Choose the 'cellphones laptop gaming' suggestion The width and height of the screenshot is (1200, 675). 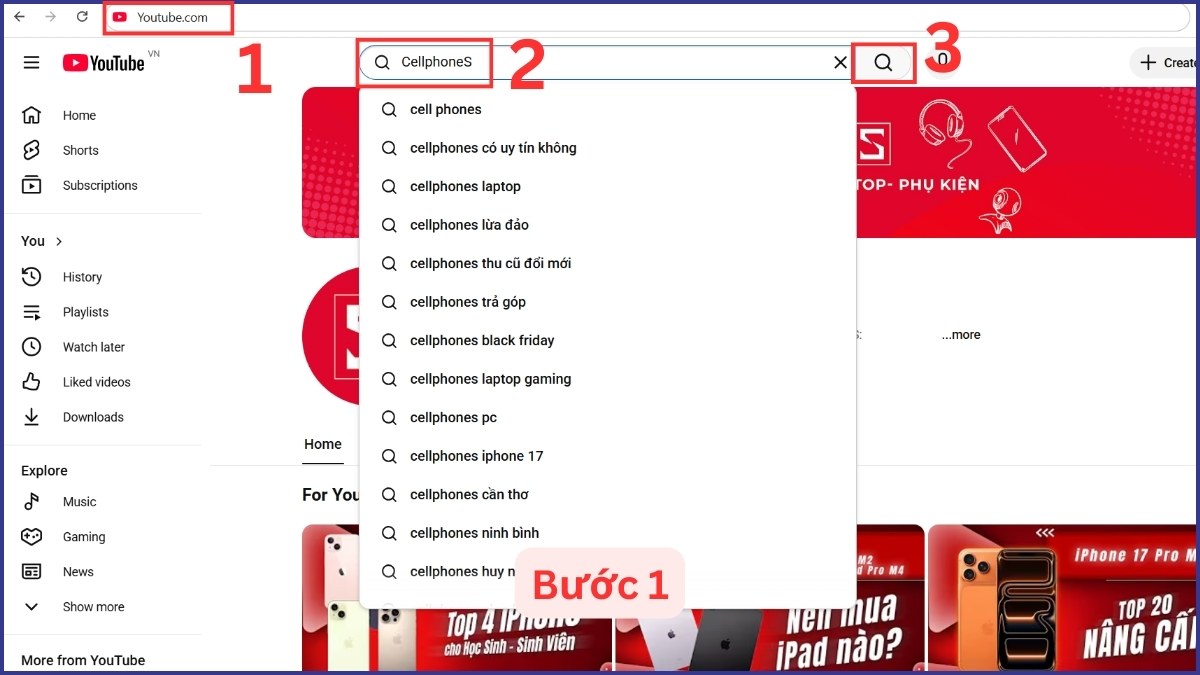489,379
